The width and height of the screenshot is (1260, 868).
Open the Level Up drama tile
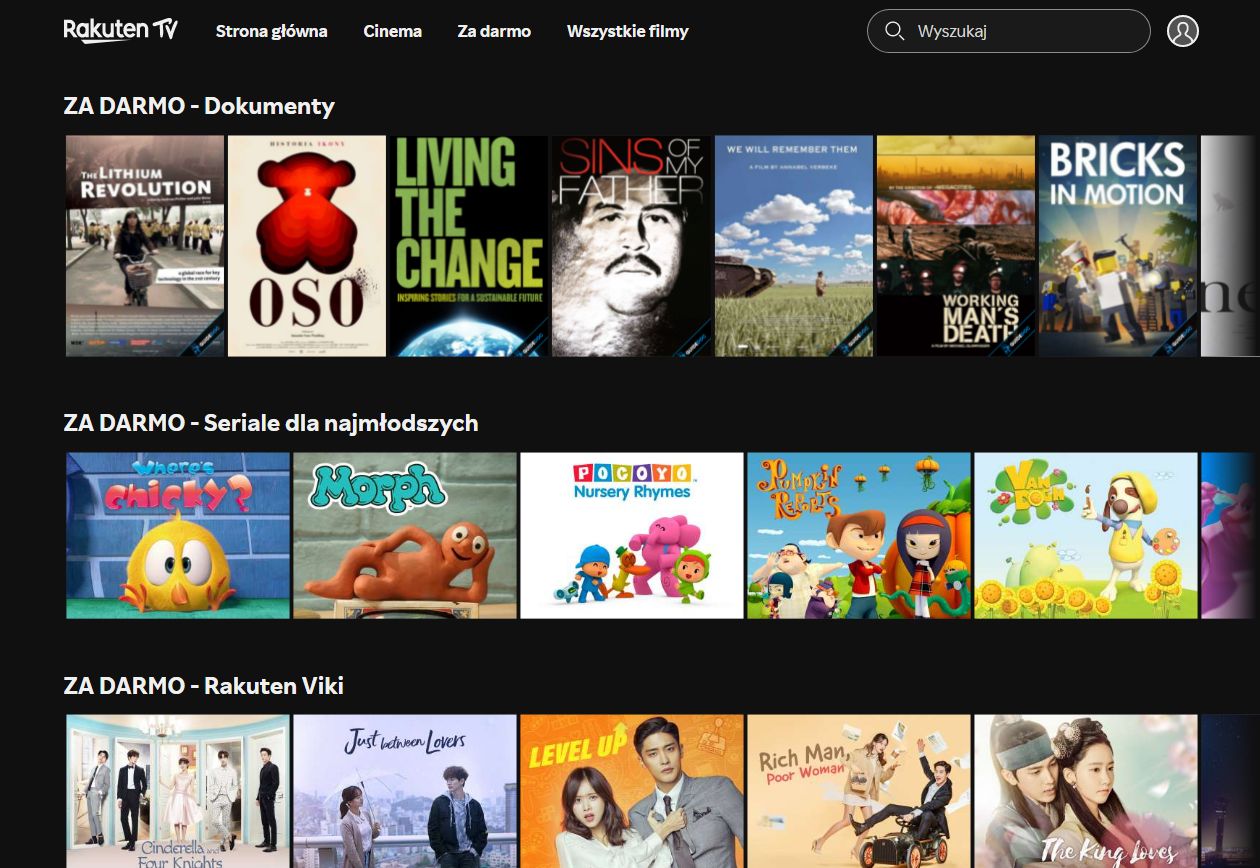pyautogui.click(x=632, y=791)
